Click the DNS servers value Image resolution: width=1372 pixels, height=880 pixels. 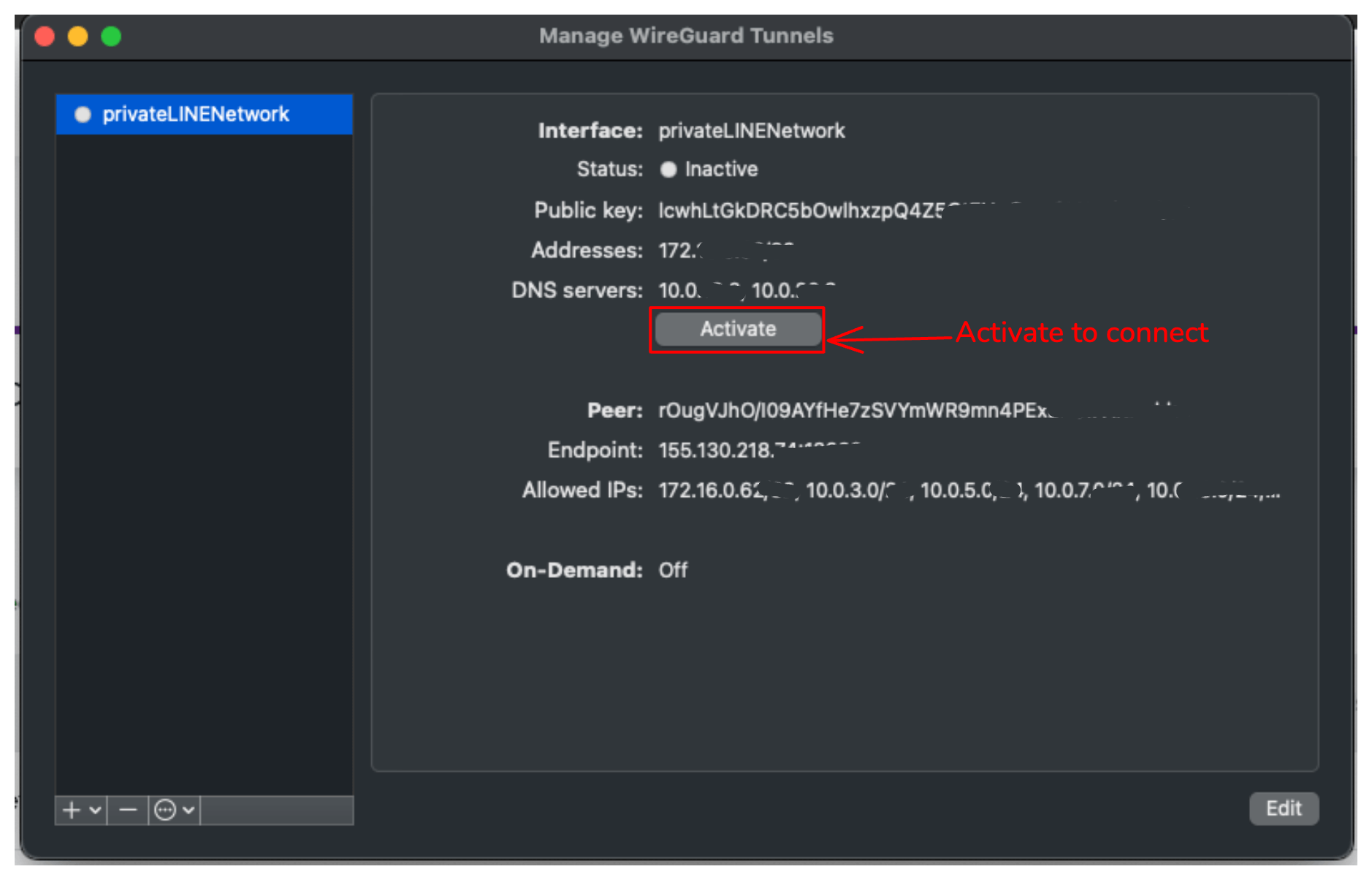click(x=745, y=291)
